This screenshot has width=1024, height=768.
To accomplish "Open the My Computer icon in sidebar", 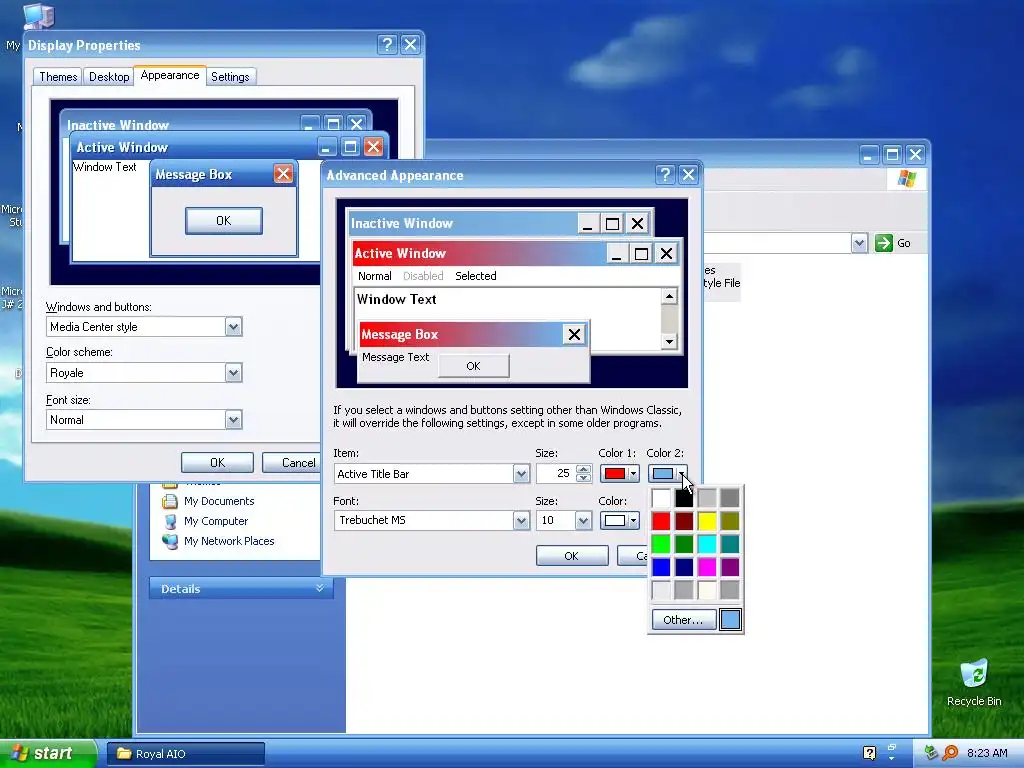I will (170, 521).
